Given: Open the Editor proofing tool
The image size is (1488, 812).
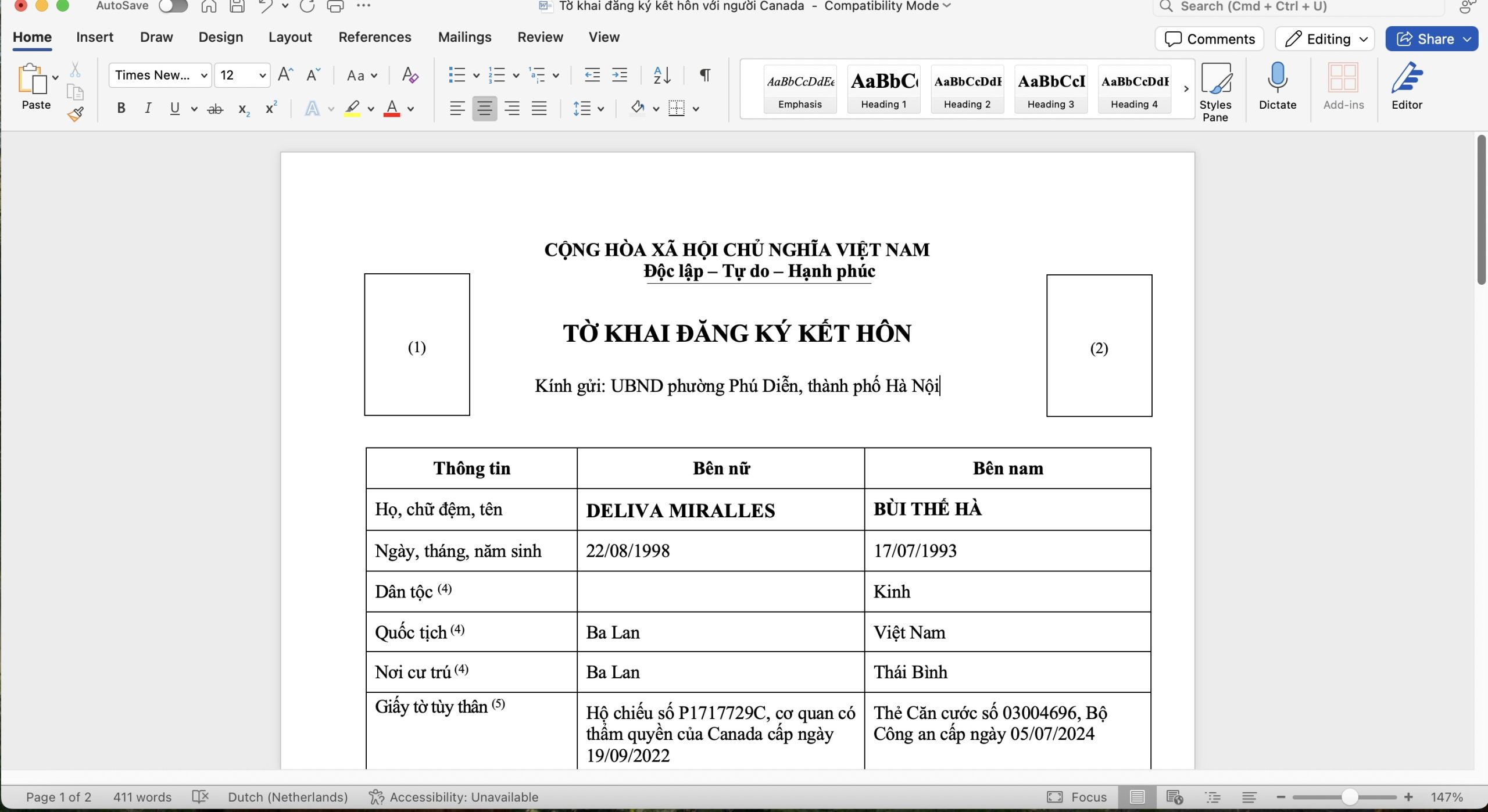Looking at the screenshot, I should click(x=1406, y=86).
